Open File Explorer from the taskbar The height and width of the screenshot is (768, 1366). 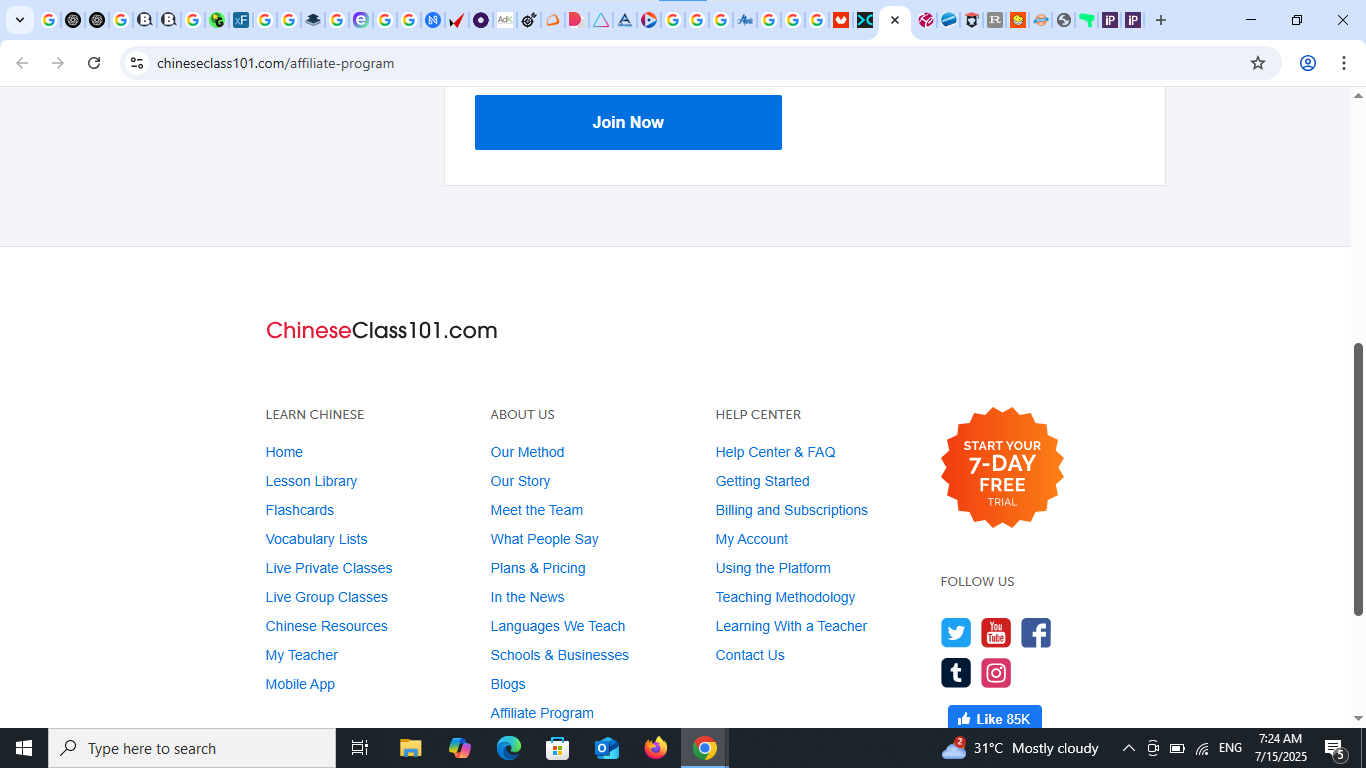pyautogui.click(x=411, y=748)
